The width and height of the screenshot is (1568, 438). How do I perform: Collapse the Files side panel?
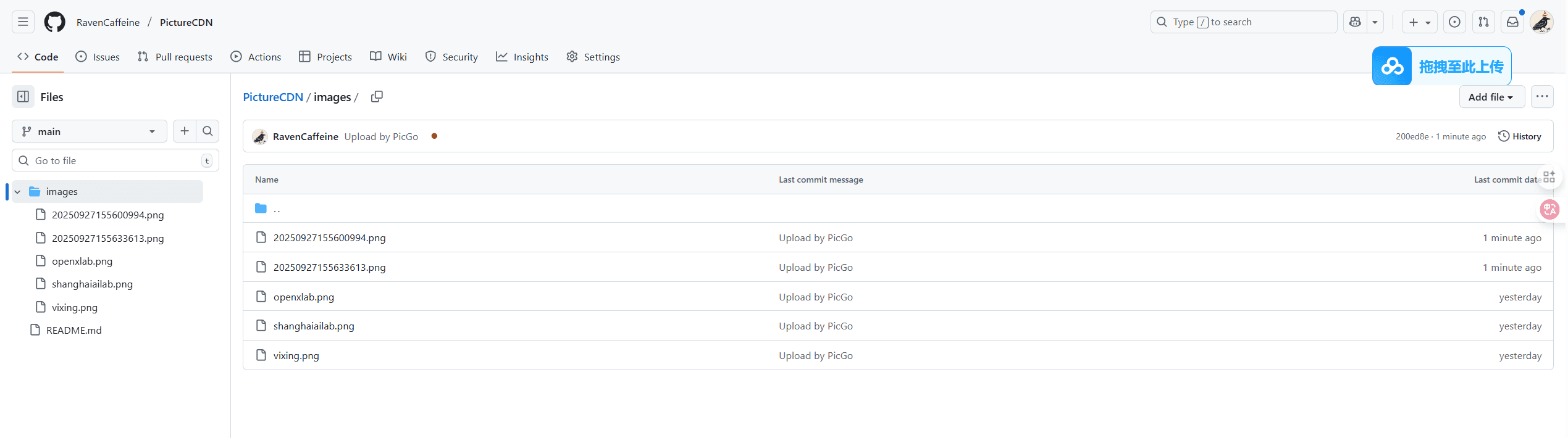23,97
